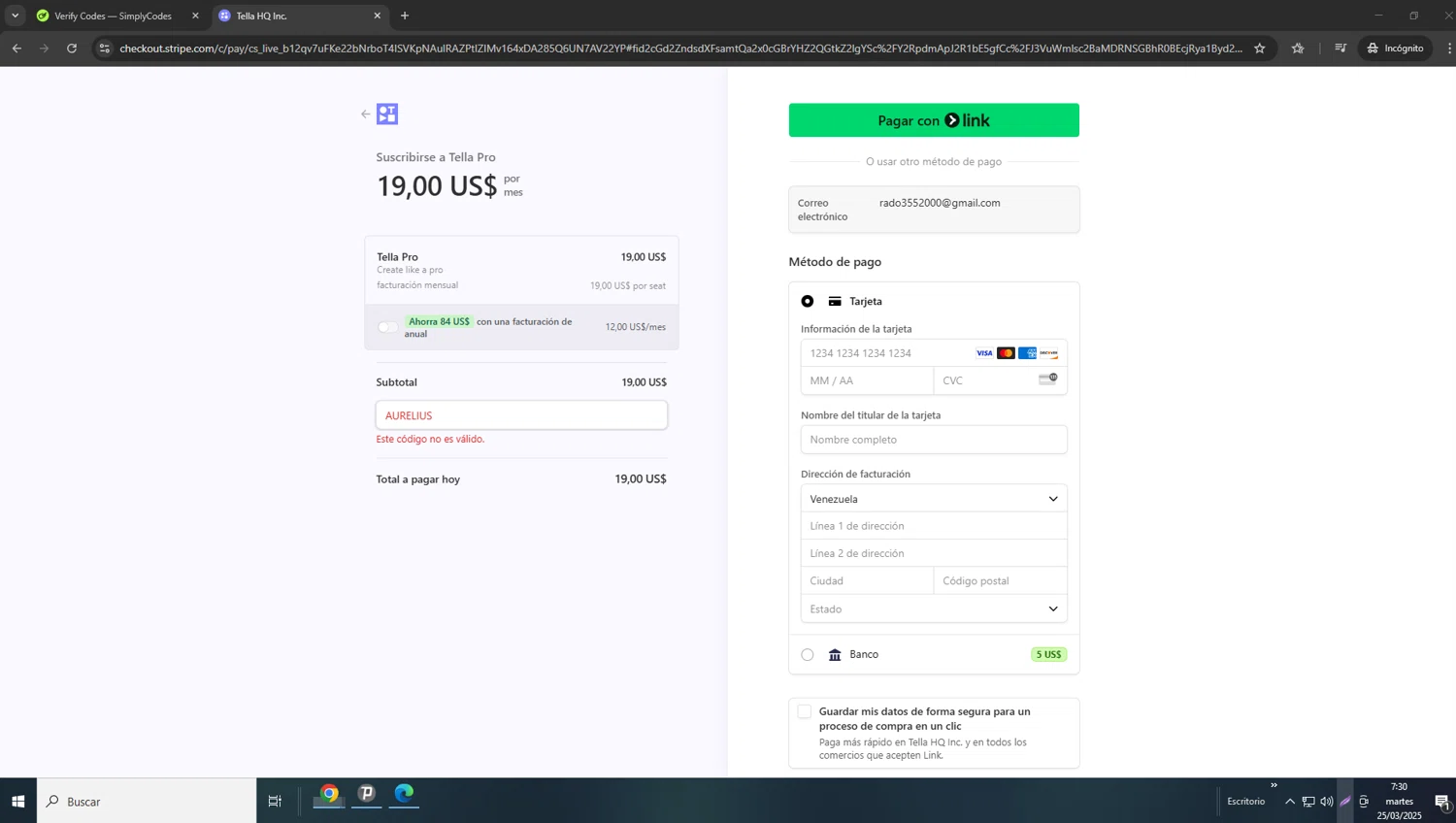Go back using browser back arrow
Screen dimensions: 1456x823
pyautogui.click(x=17, y=48)
